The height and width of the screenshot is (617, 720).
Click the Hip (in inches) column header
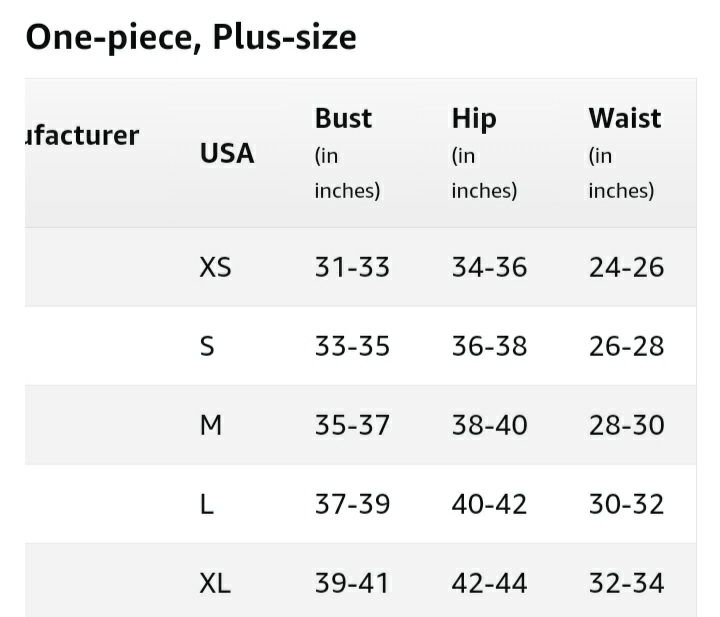[x=484, y=153]
